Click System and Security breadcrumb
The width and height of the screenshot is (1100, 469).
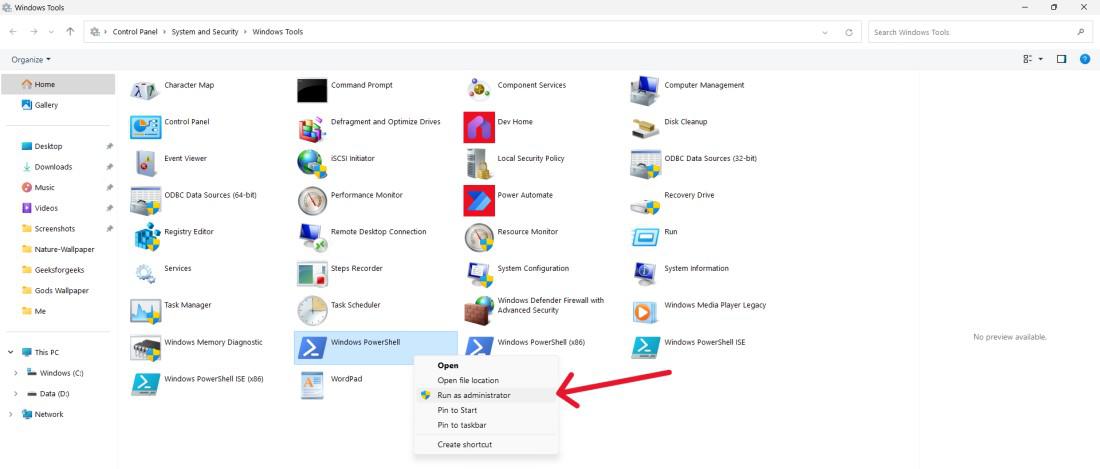point(205,32)
